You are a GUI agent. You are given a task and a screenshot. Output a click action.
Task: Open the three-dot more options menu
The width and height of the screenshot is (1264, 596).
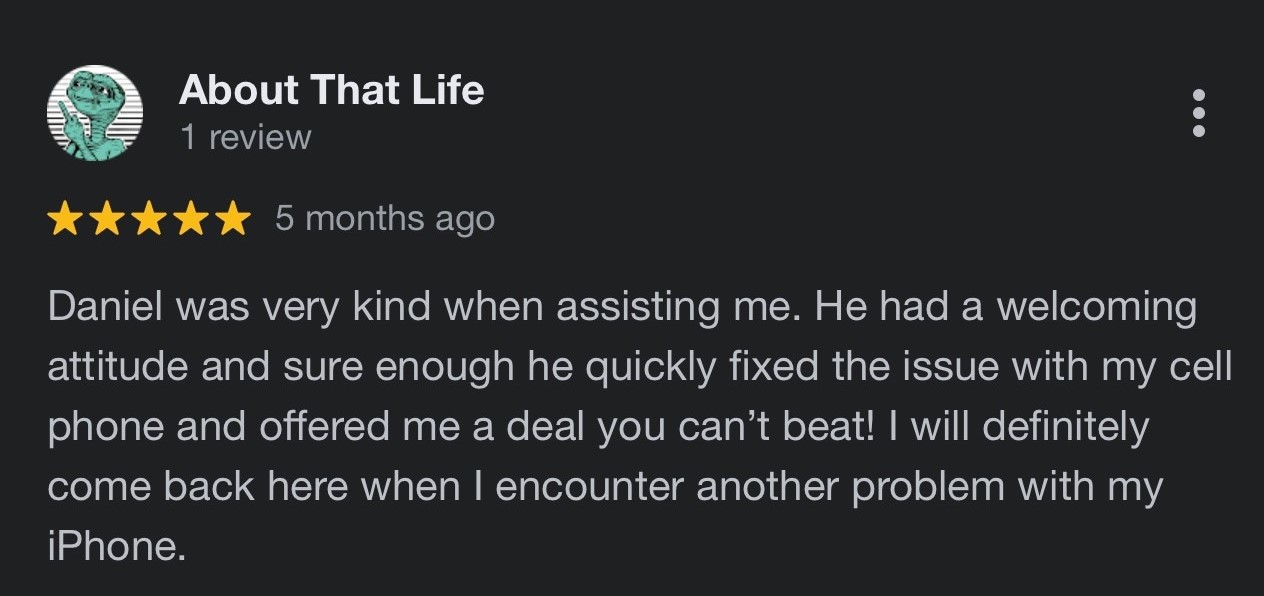point(1200,113)
